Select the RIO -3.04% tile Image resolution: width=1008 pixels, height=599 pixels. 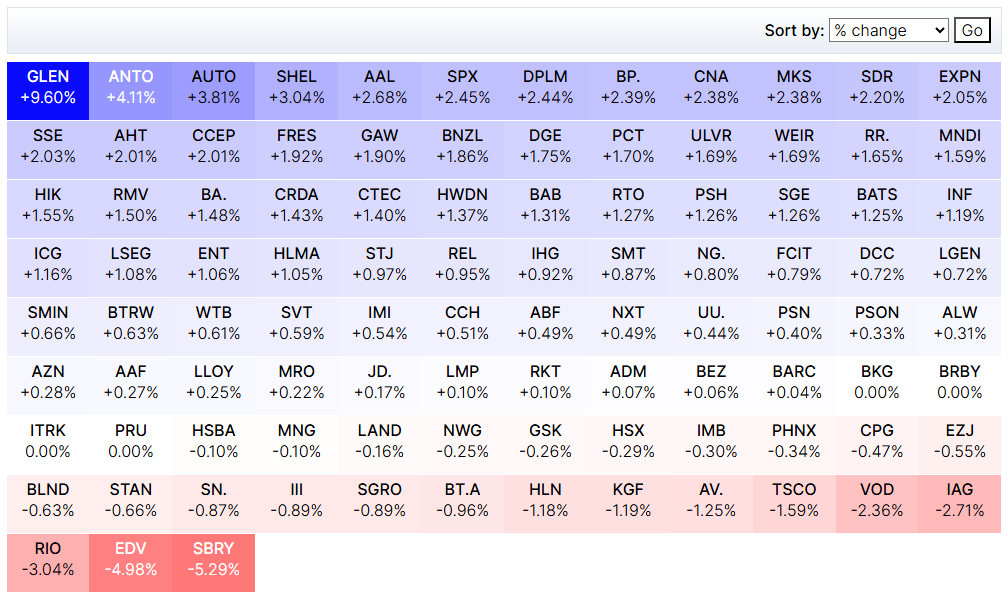click(x=48, y=560)
